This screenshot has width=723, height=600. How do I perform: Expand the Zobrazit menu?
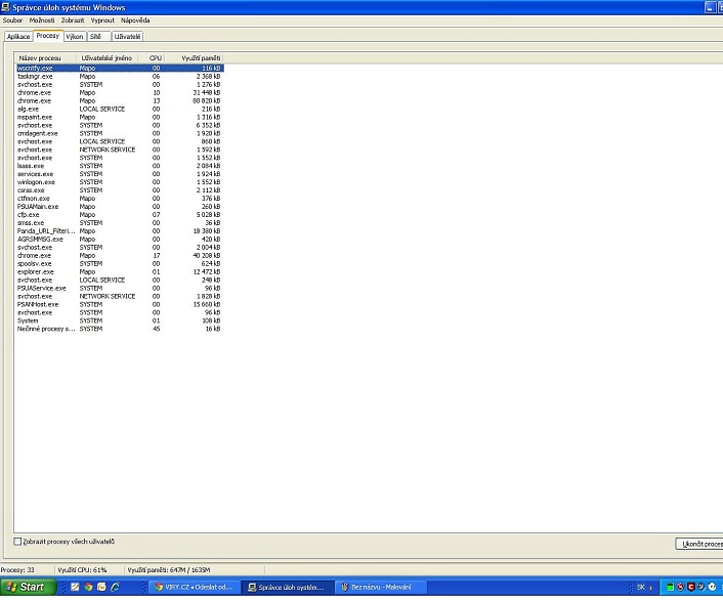pos(72,20)
